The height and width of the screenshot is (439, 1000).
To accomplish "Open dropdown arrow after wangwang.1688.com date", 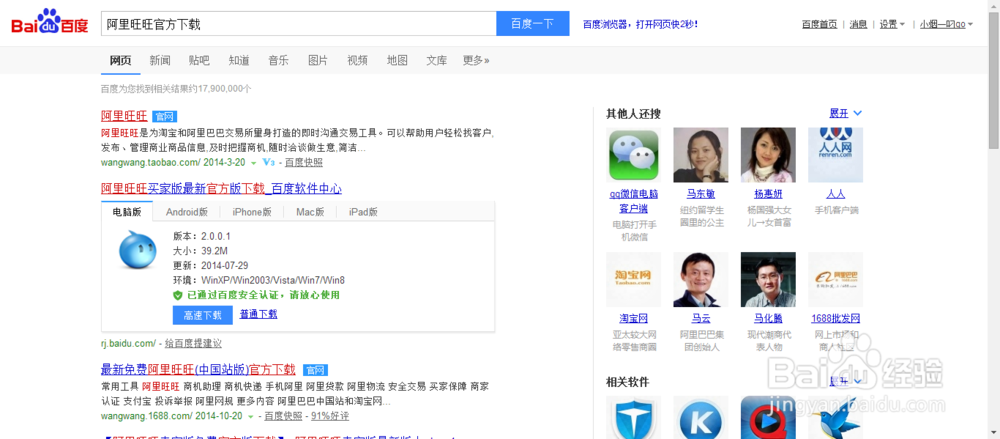I will point(251,417).
